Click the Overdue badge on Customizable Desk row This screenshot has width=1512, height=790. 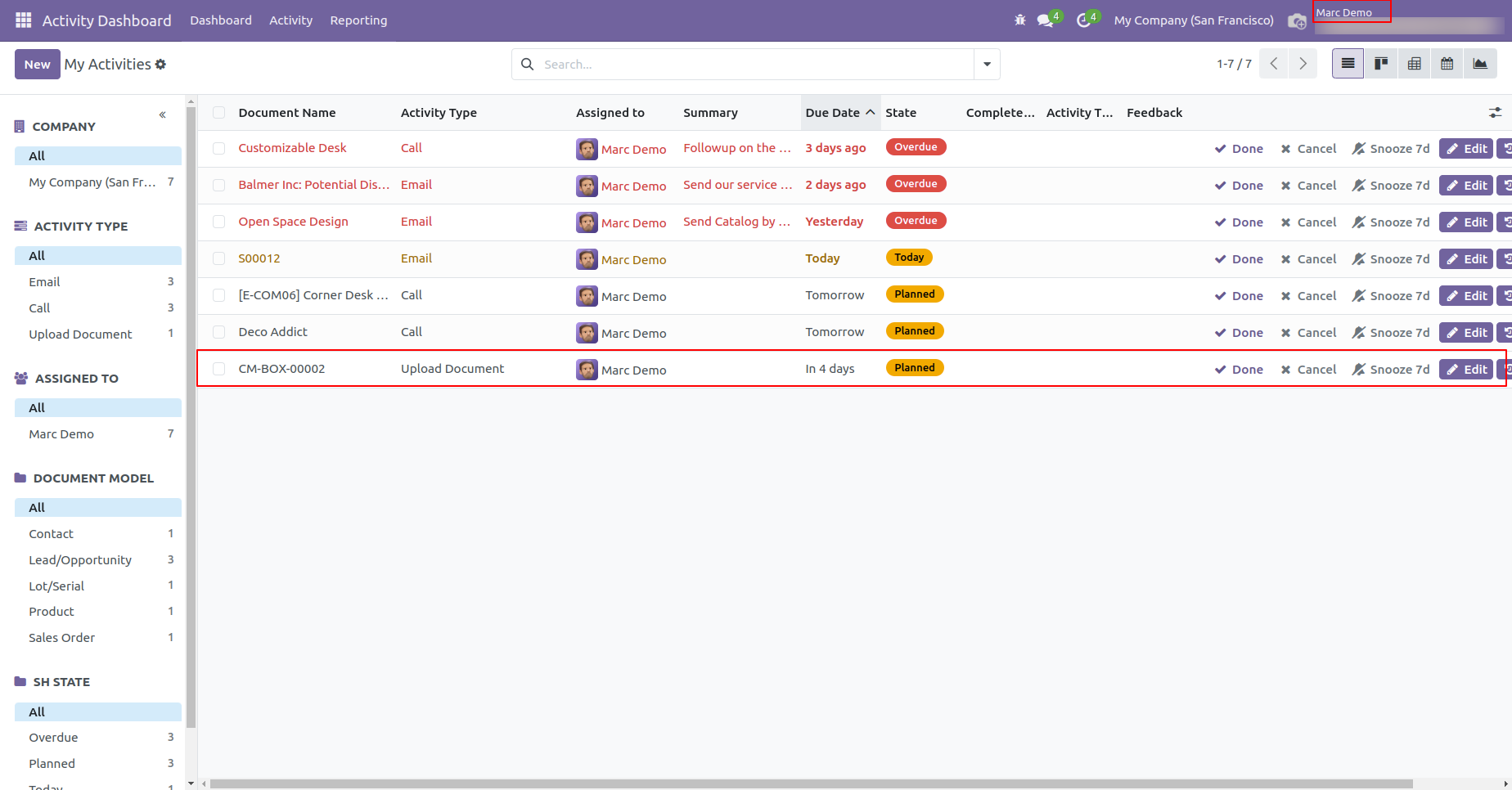click(x=916, y=147)
